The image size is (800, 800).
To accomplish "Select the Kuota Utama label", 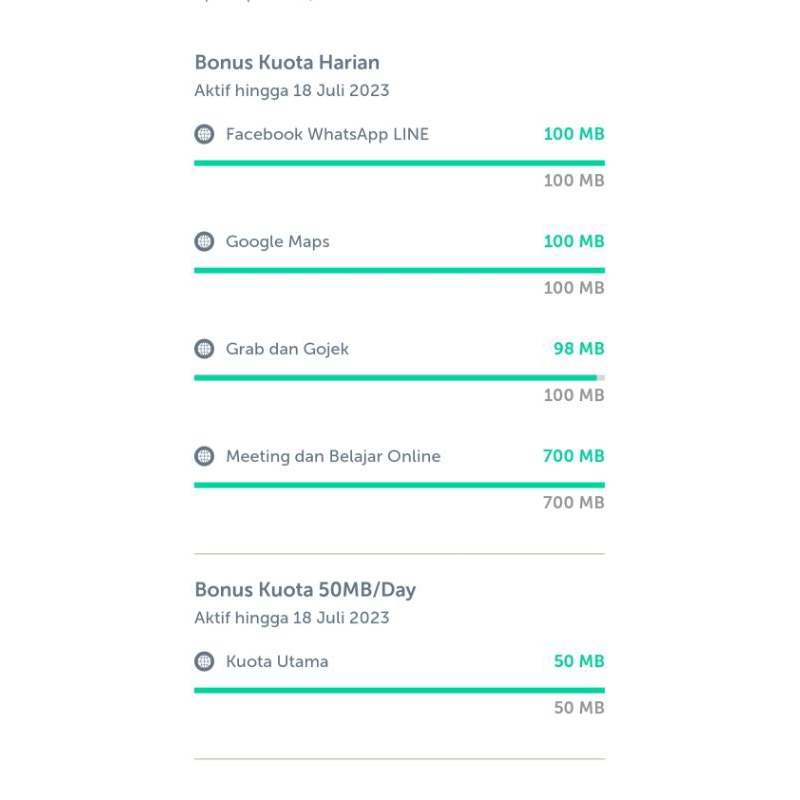I will coord(277,661).
